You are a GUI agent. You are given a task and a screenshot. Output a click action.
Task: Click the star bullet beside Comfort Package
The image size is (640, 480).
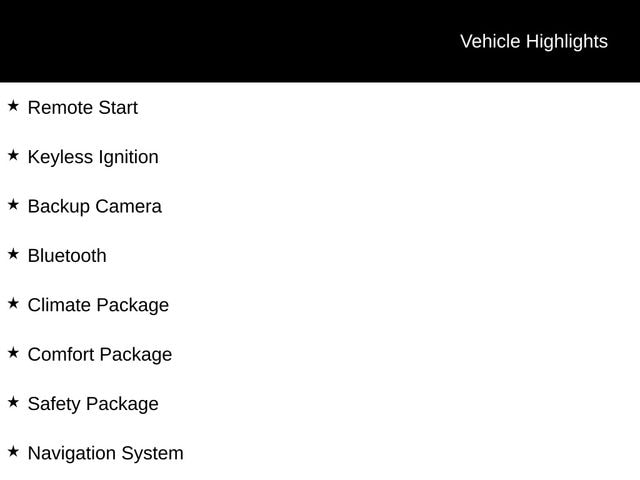pos(13,352)
